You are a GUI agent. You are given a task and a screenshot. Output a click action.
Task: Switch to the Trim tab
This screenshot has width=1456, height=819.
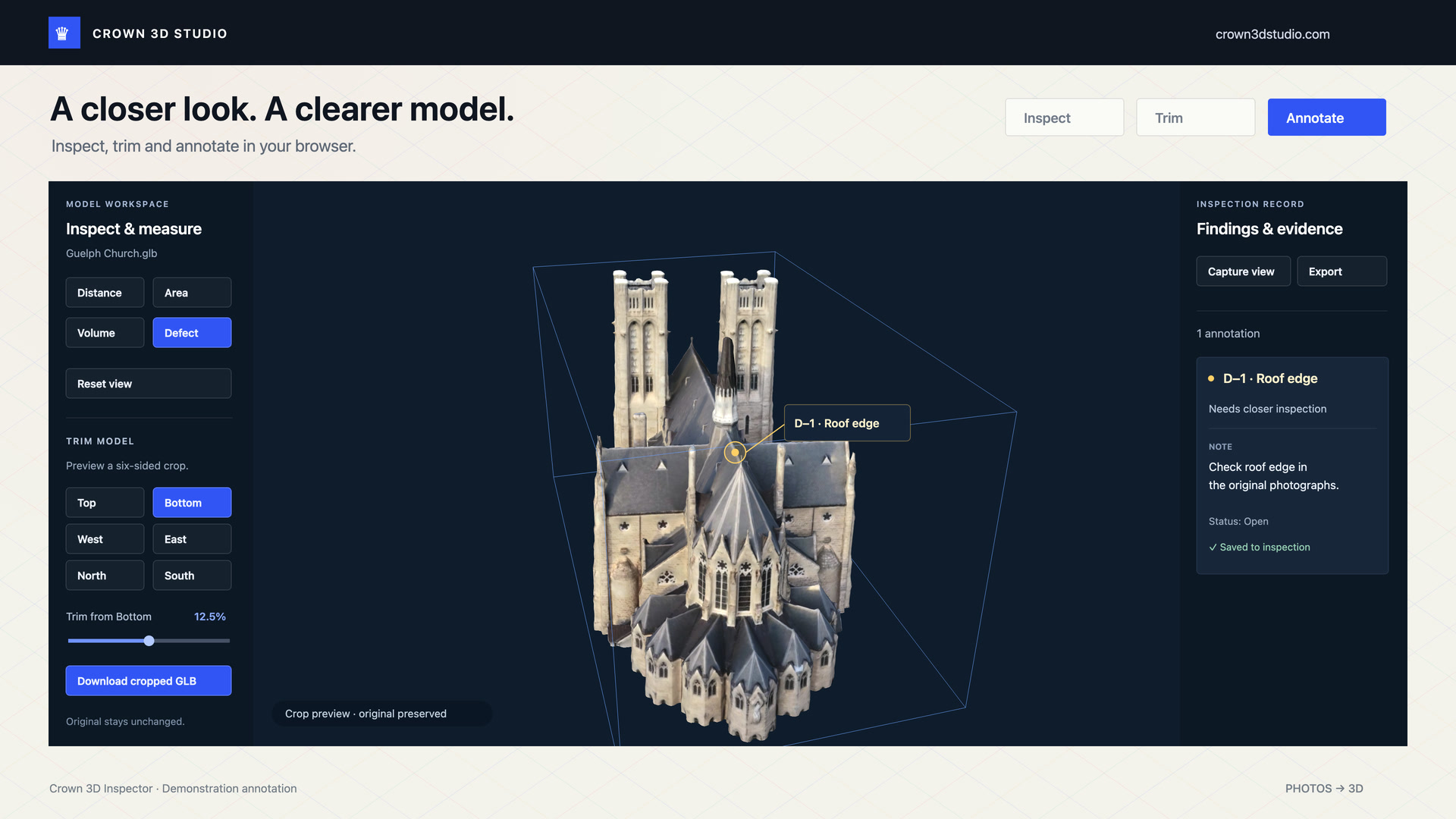pos(1196,118)
